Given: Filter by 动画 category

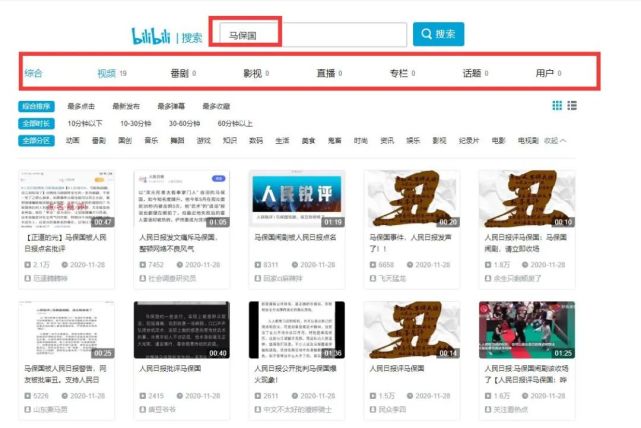Looking at the screenshot, I should click(x=72, y=141).
